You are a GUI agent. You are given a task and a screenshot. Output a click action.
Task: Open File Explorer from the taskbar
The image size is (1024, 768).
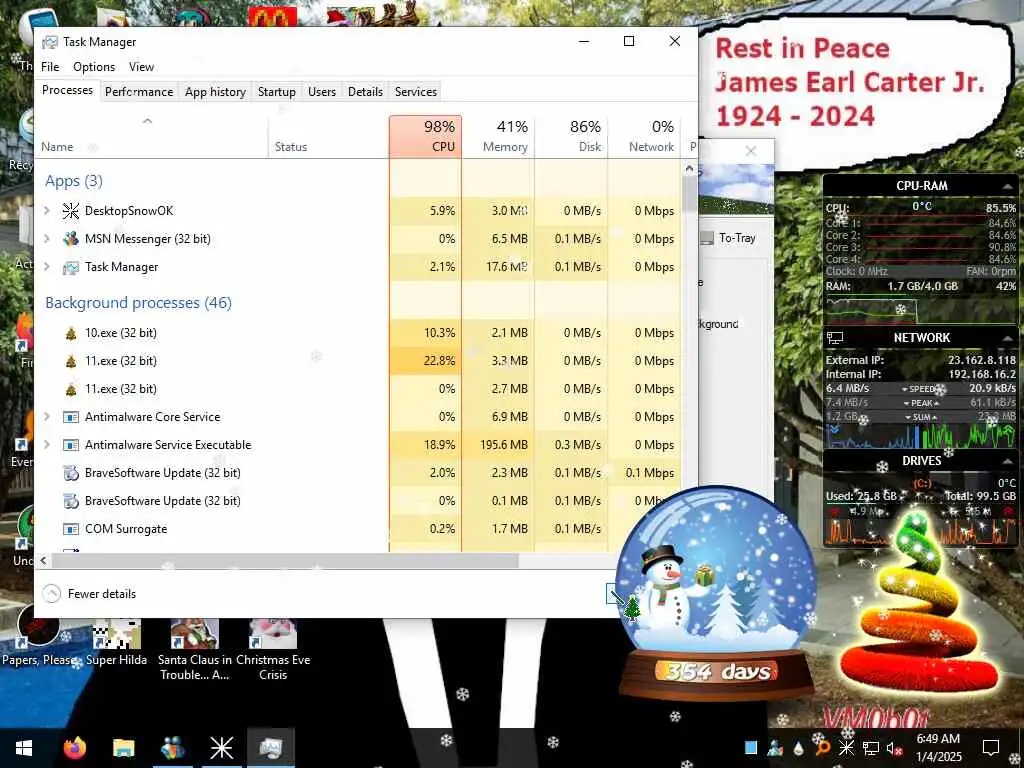123,748
